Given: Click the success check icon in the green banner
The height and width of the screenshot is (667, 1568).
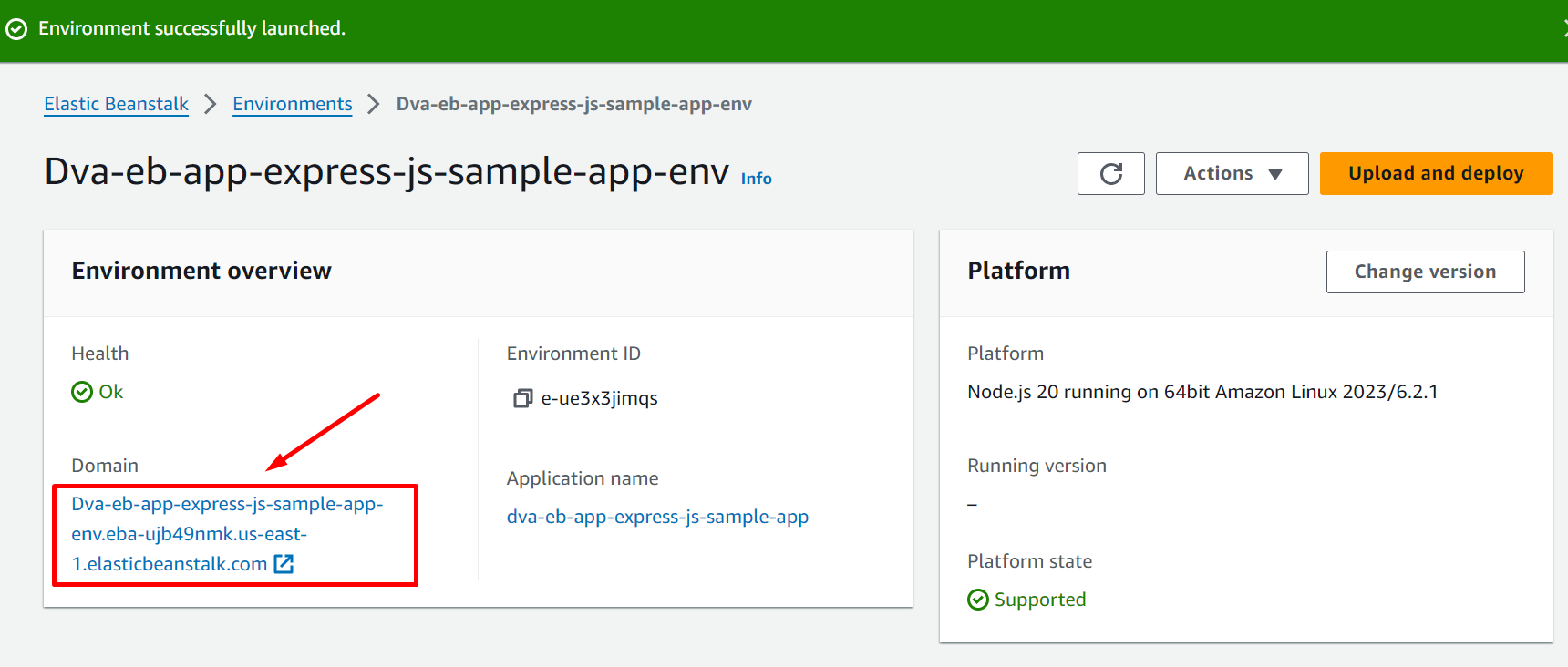Looking at the screenshot, I should tap(16, 29).
